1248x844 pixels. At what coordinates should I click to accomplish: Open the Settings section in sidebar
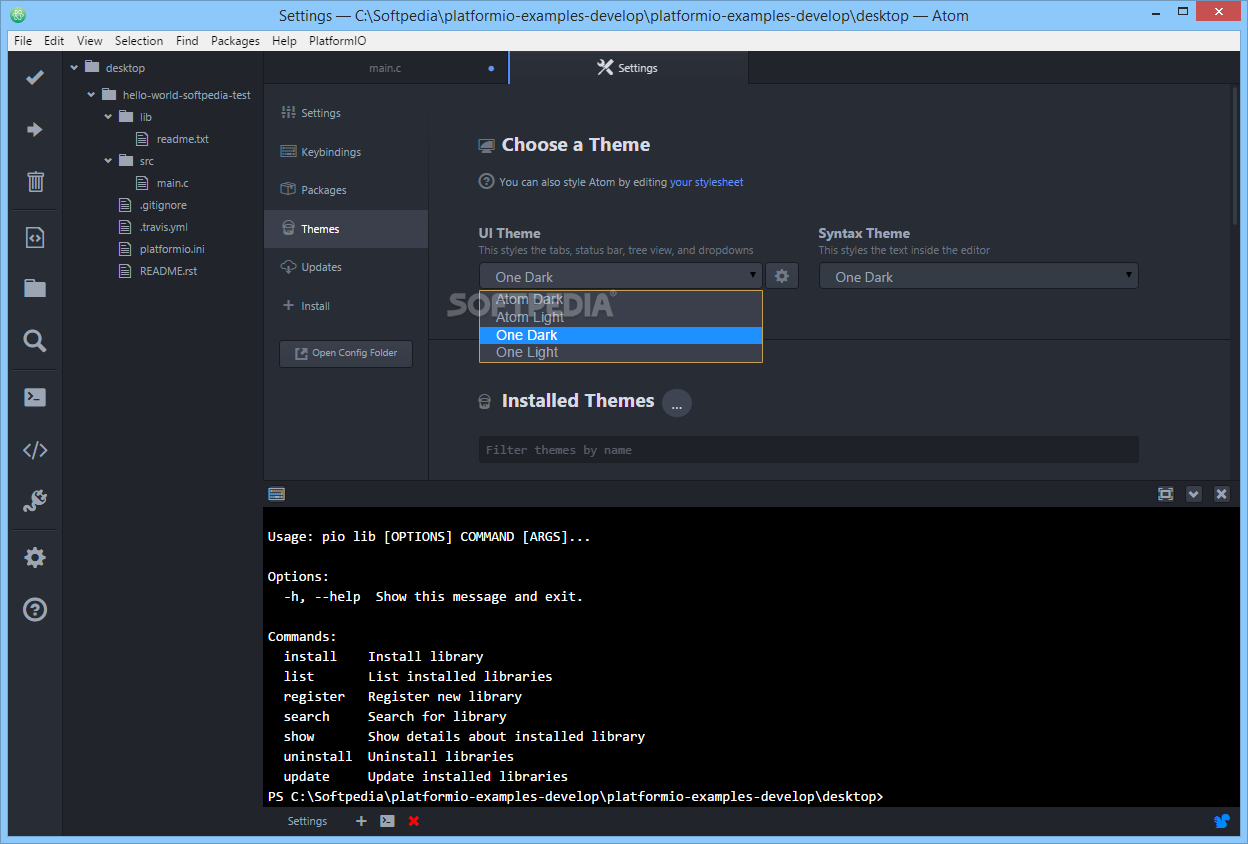[x=346, y=113]
